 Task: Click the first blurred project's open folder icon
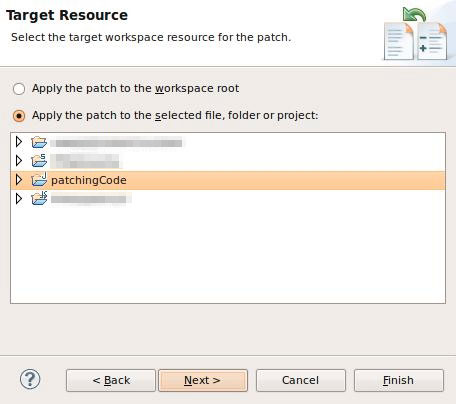pos(39,142)
